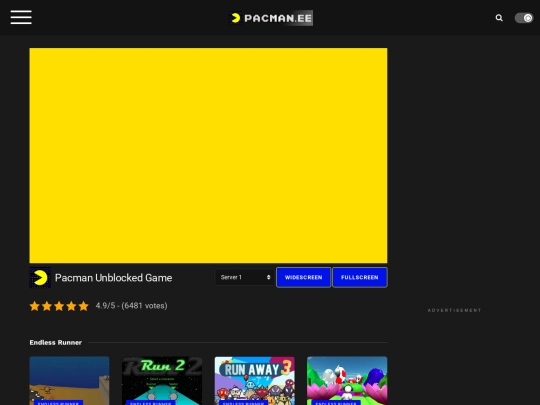Click the Pacman Unblocked Game title
The height and width of the screenshot is (405, 540).
(114, 278)
